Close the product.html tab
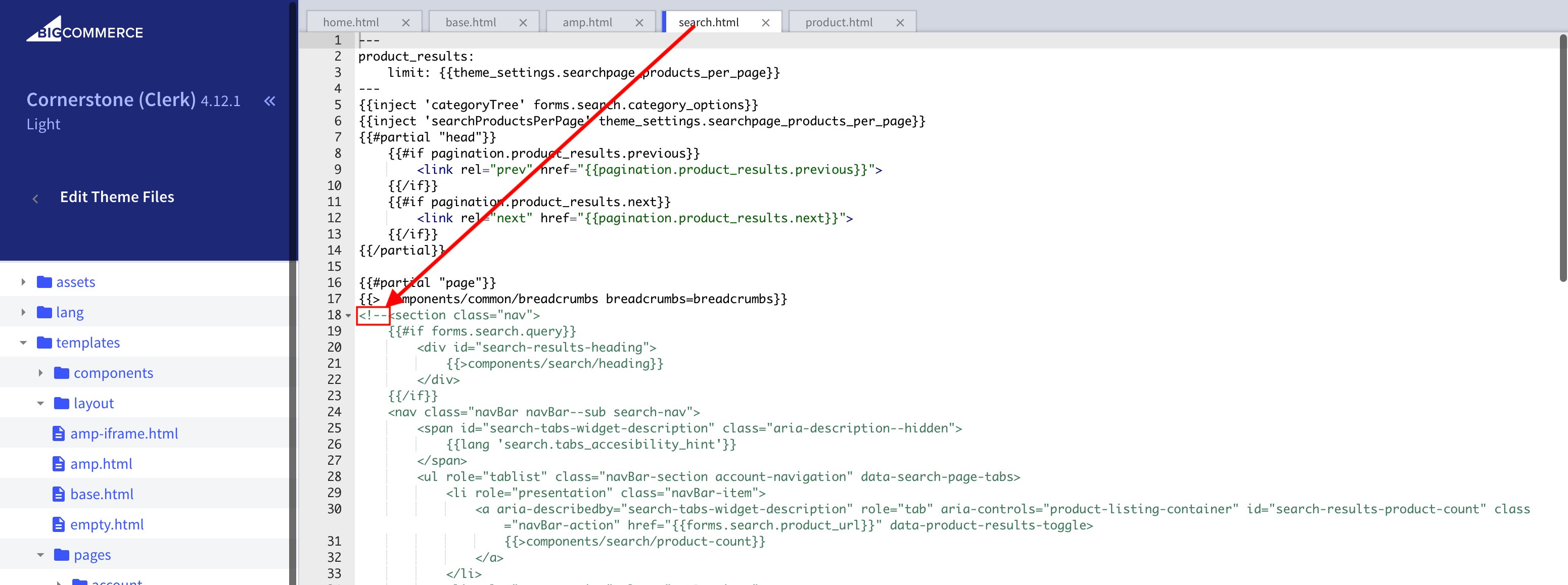This screenshot has height=585, width=1568. click(x=900, y=23)
